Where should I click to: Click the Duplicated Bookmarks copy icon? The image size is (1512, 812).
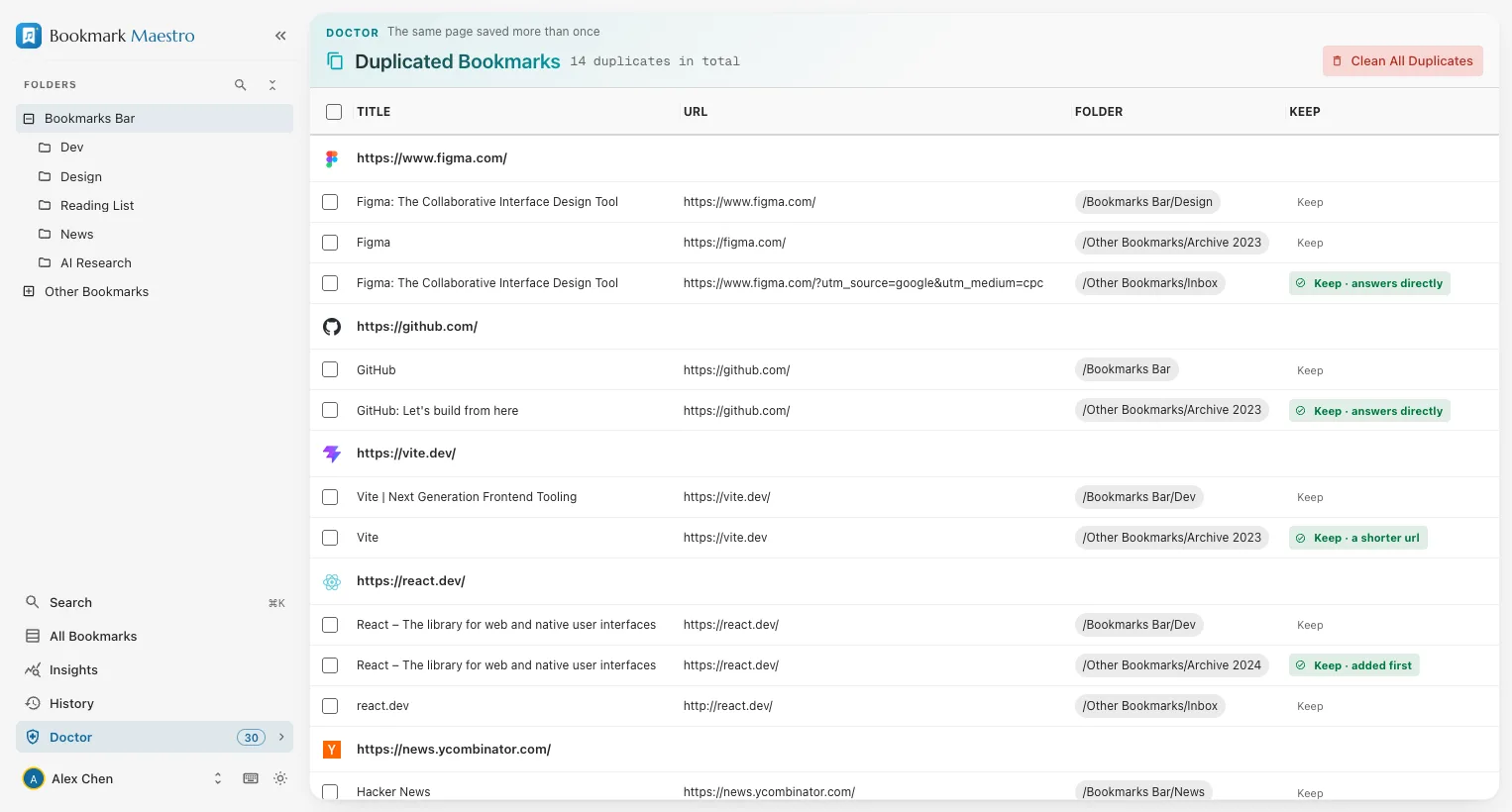pyautogui.click(x=335, y=61)
